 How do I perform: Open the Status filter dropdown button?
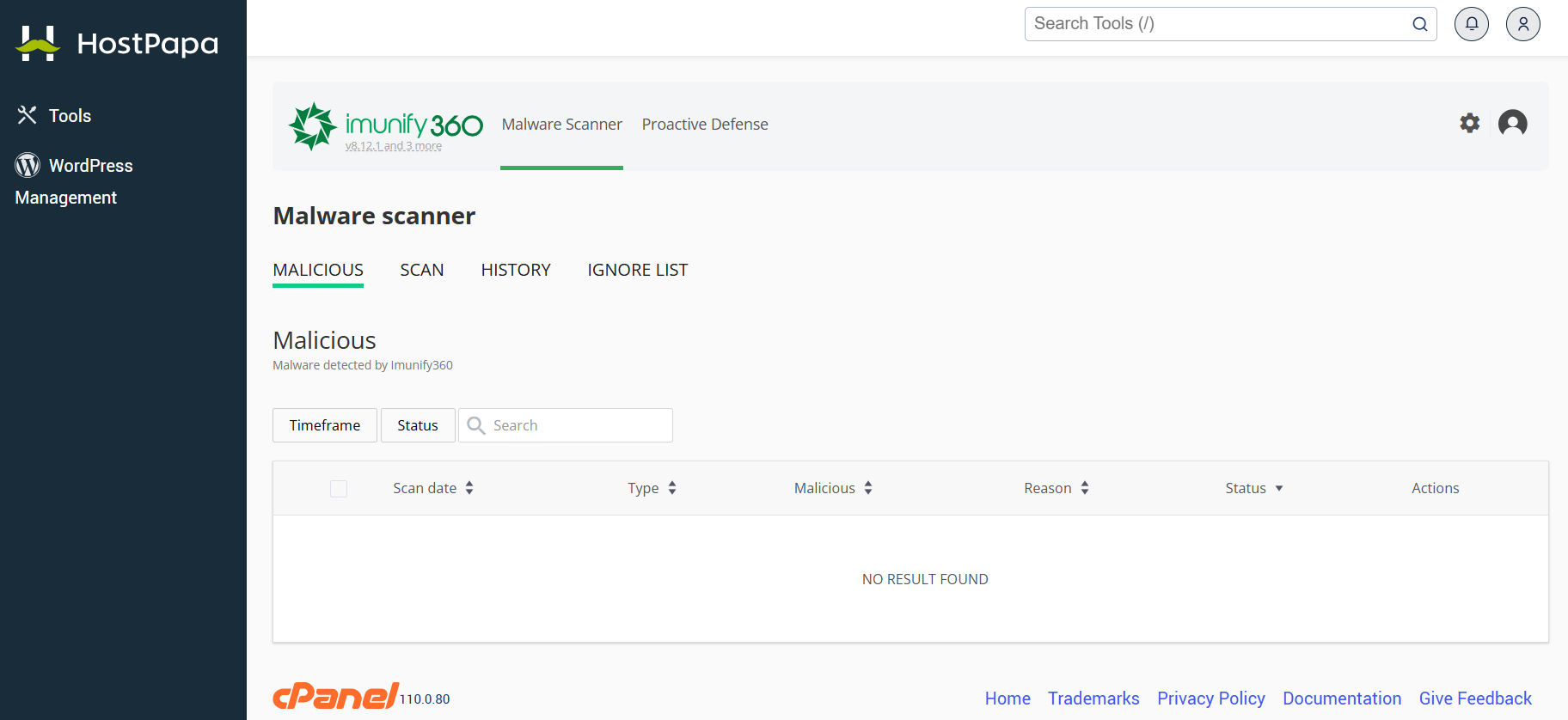pyautogui.click(x=418, y=425)
